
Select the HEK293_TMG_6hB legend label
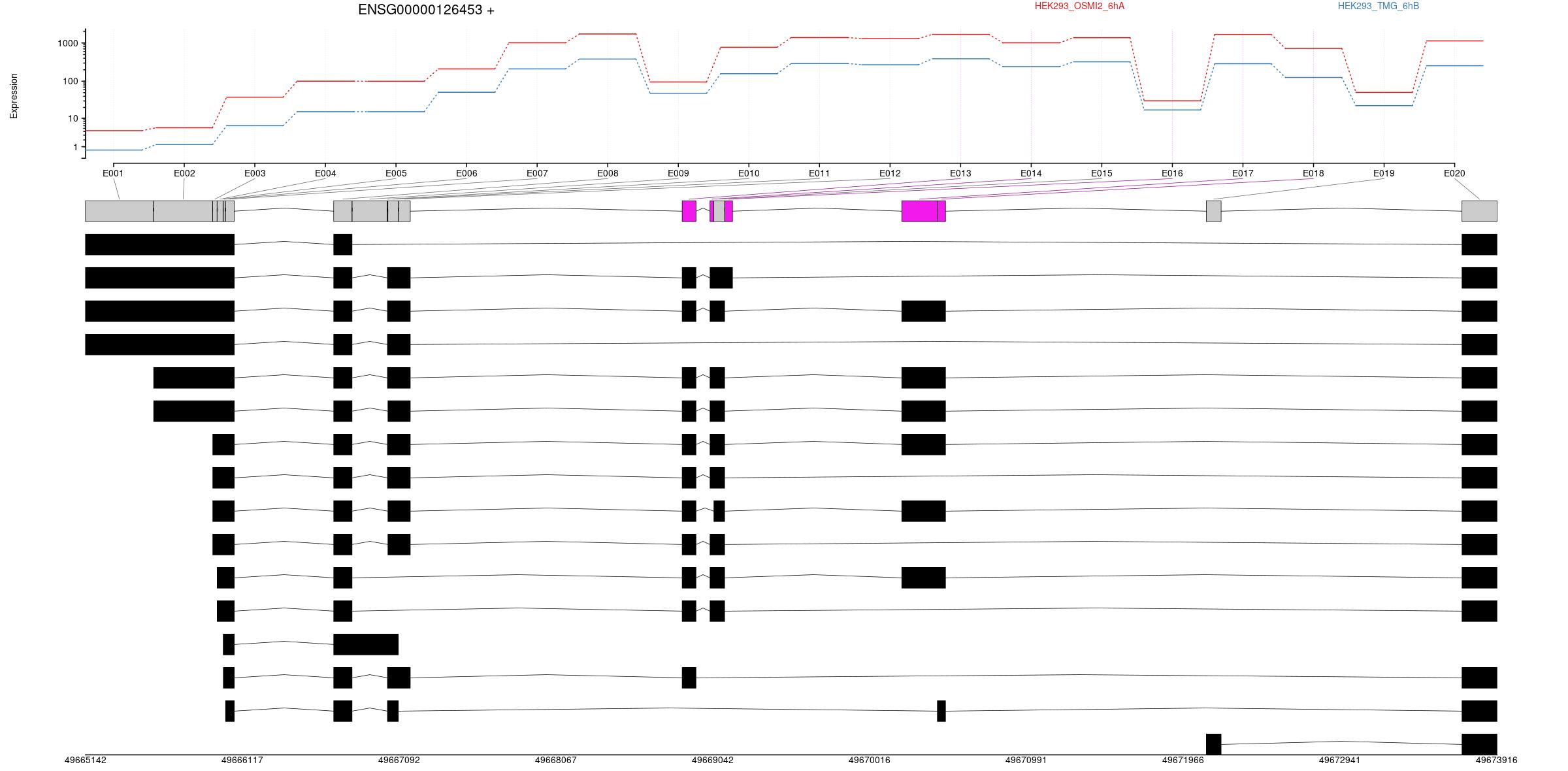[x=1378, y=6]
